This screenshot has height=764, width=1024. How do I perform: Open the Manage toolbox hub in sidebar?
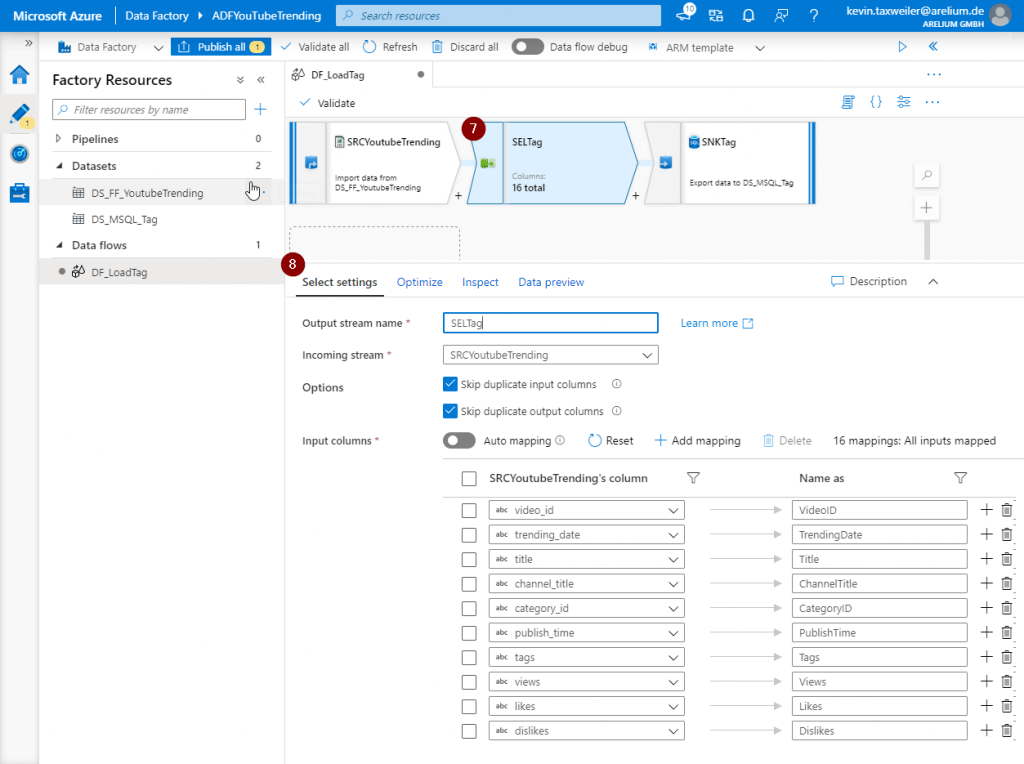(x=18, y=194)
